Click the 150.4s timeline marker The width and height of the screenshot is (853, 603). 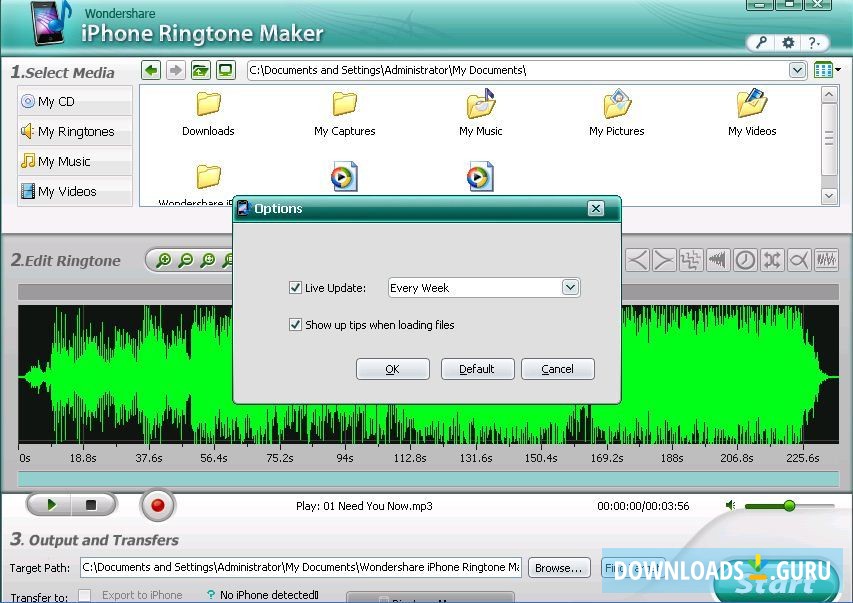[541, 458]
